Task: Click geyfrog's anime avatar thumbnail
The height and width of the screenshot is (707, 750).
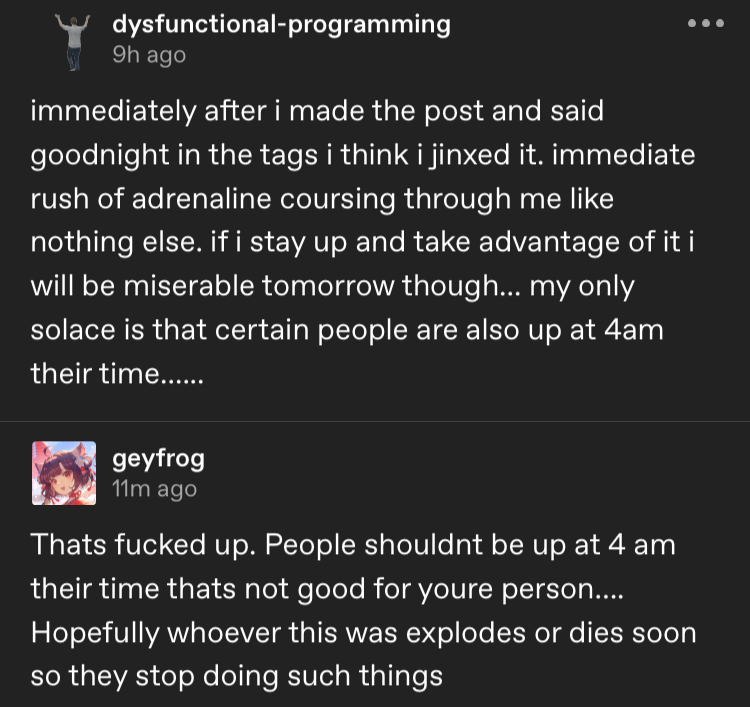Action: 64,473
